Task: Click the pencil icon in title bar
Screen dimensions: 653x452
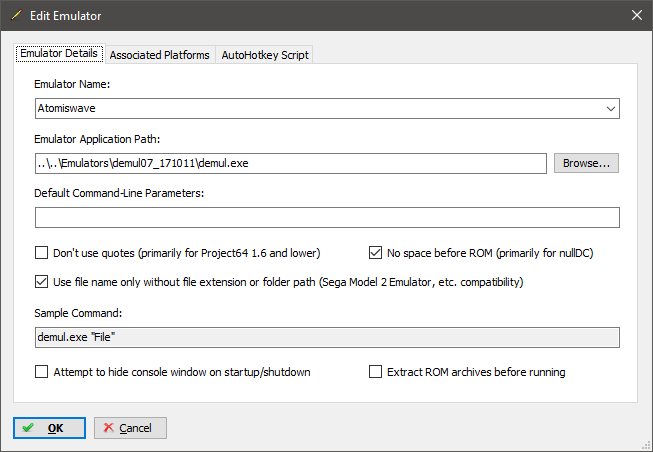Action: pyautogui.click(x=17, y=15)
